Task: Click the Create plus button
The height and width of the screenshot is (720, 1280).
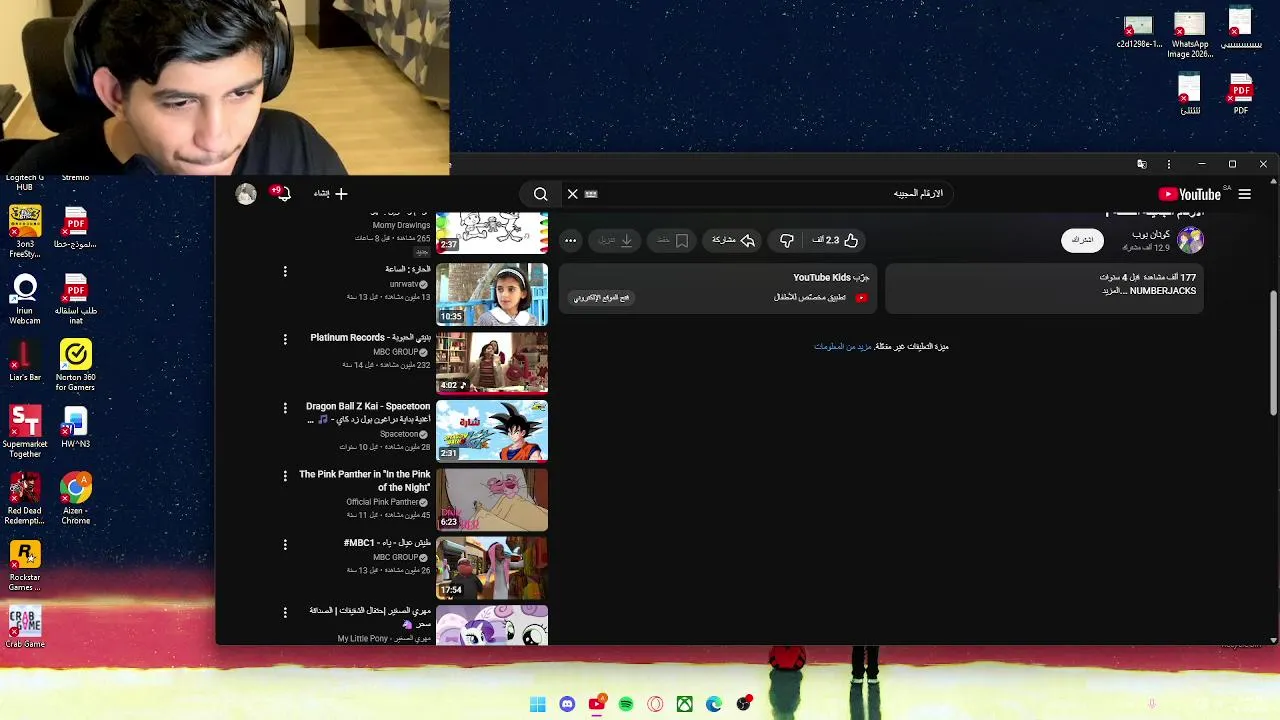Action: coord(331,194)
